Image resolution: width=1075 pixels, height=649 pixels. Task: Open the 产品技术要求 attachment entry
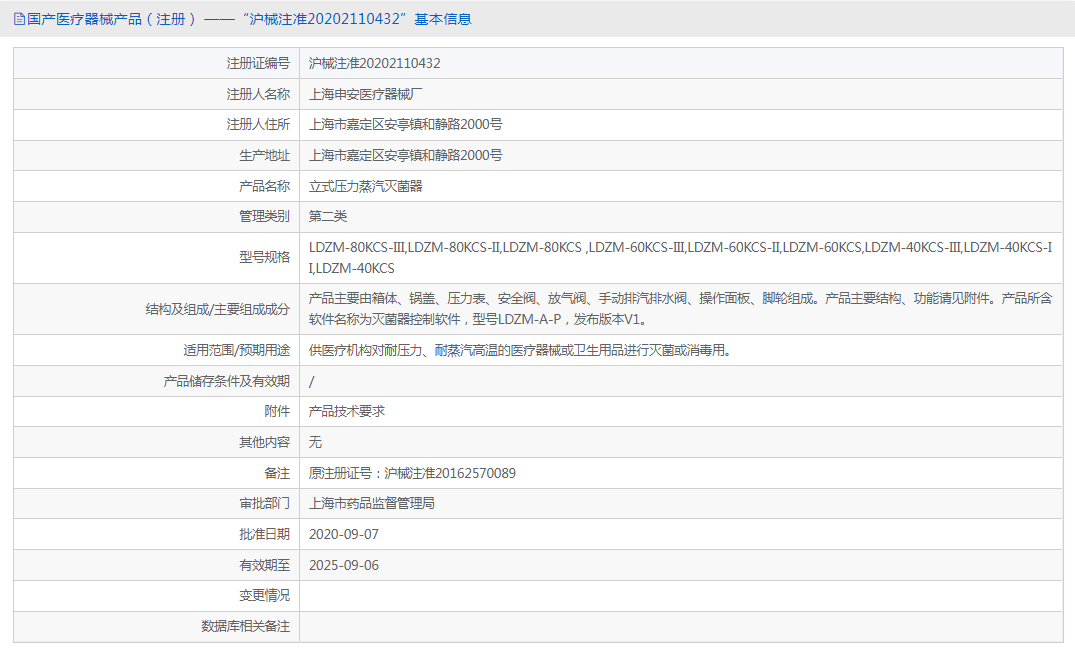[x=347, y=411]
